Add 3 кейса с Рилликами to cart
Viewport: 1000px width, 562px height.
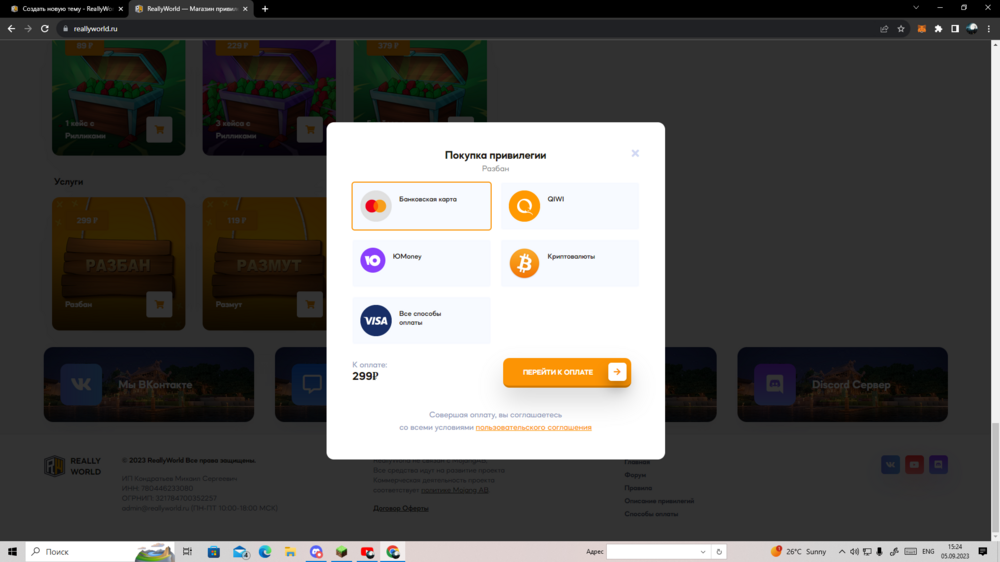[x=310, y=129]
